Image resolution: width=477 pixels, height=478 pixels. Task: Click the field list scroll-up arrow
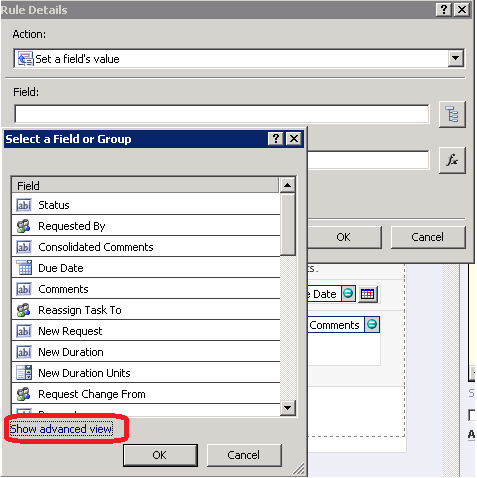pyautogui.click(x=287, y=185)
